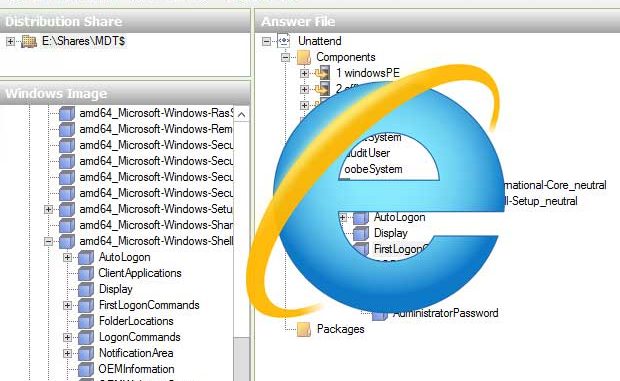This screenshot has height=381, width=620.
Task: Select the Components label in Answer File
Action: pos(346,57)
